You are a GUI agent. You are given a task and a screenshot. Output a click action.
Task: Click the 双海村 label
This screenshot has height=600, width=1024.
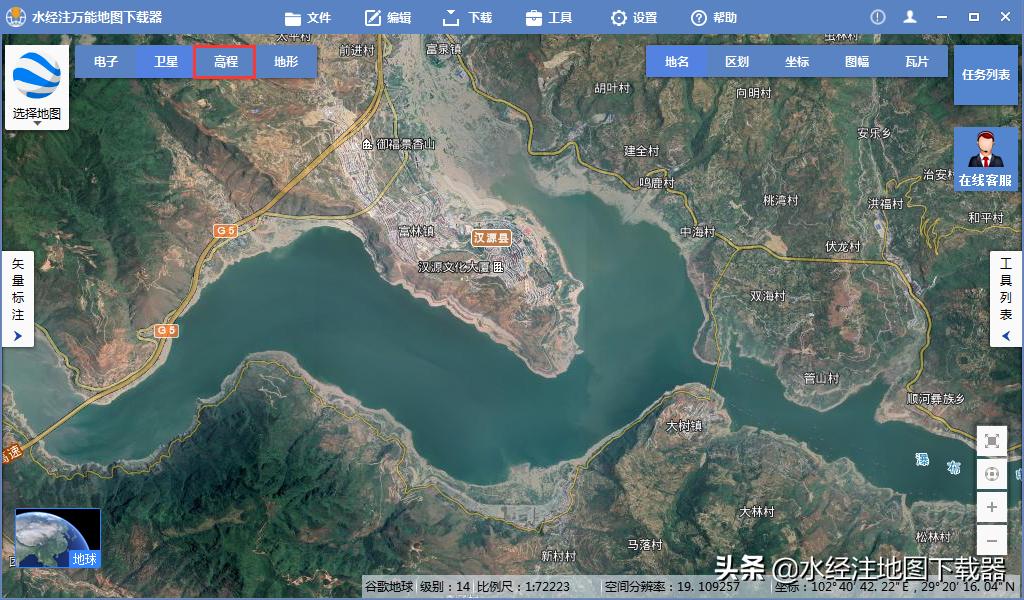tap(767, 296)
